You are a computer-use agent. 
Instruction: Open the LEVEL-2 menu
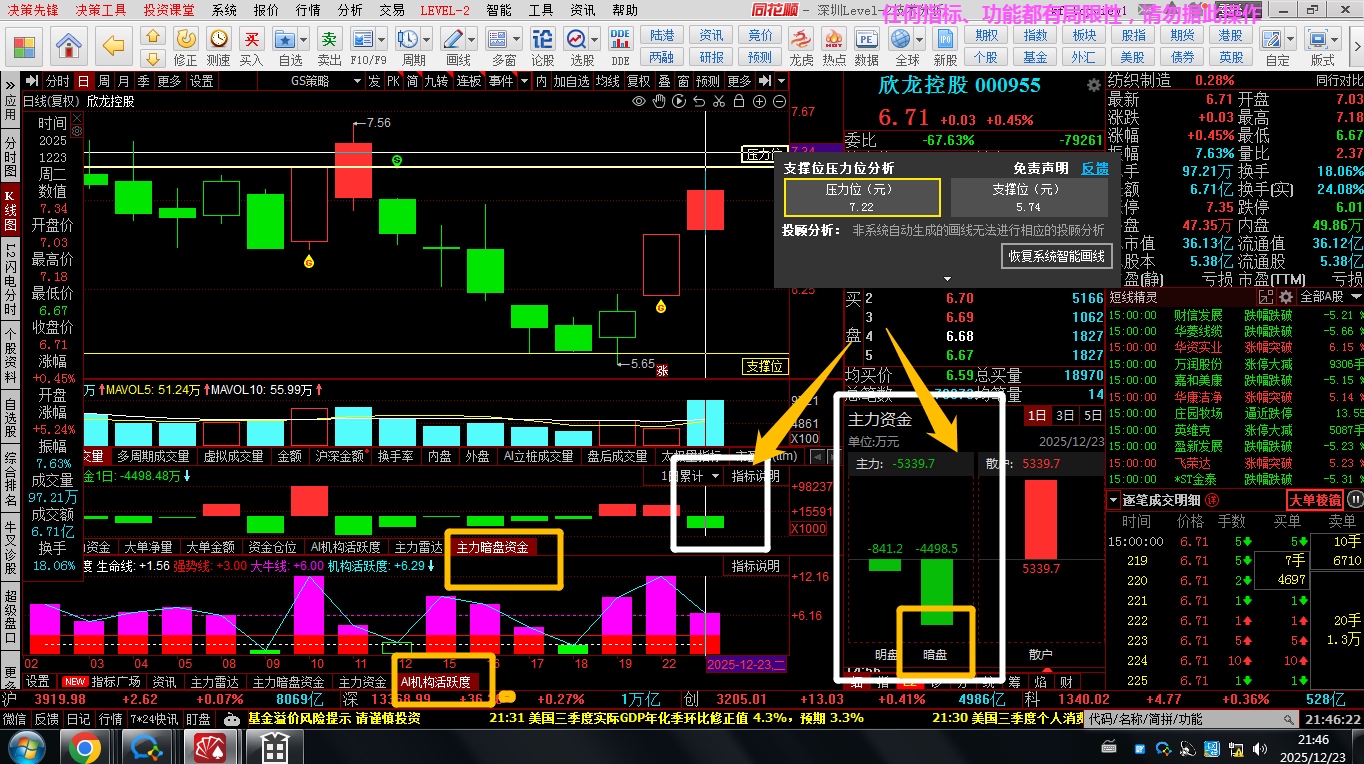(x=445, y=10)
